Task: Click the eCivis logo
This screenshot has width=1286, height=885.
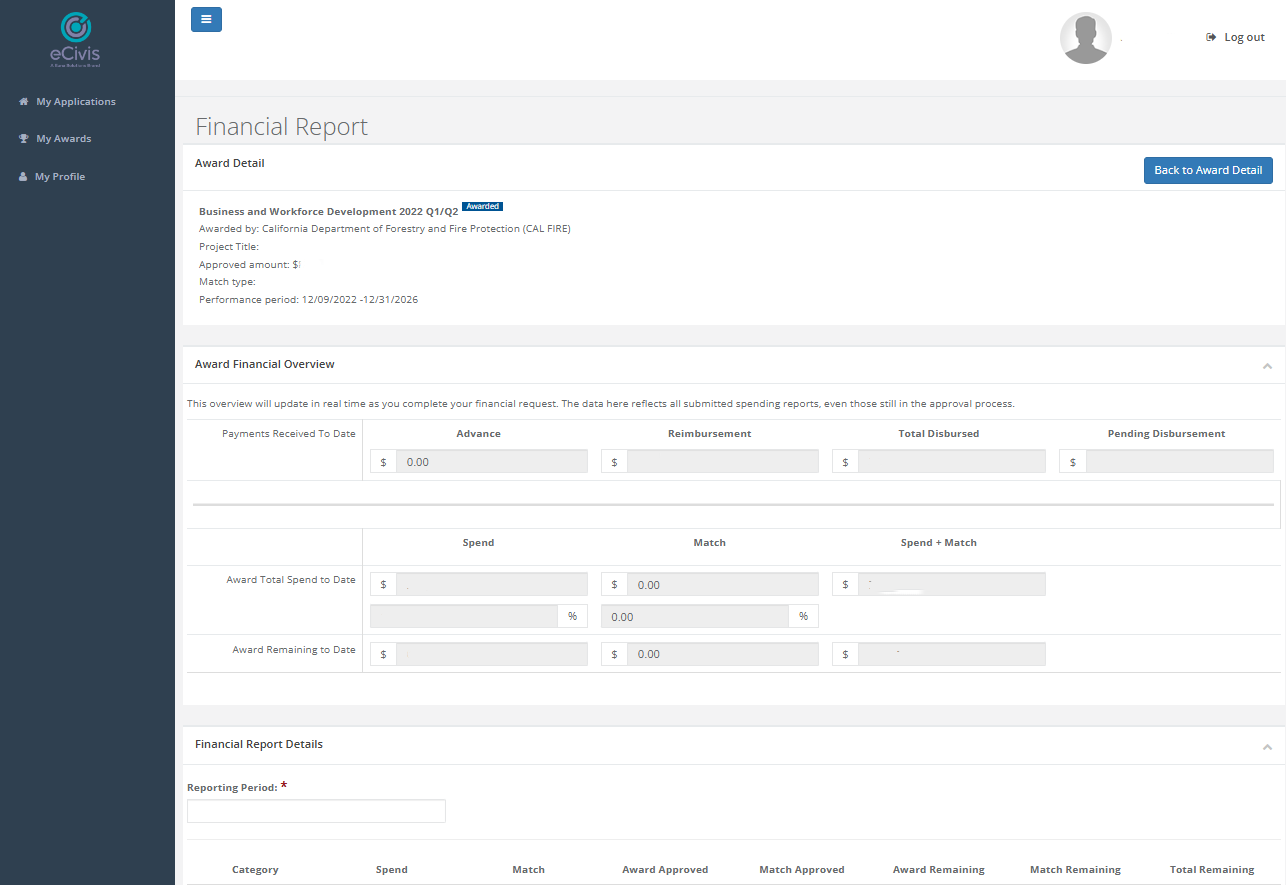Action: [x=75, y=40]
